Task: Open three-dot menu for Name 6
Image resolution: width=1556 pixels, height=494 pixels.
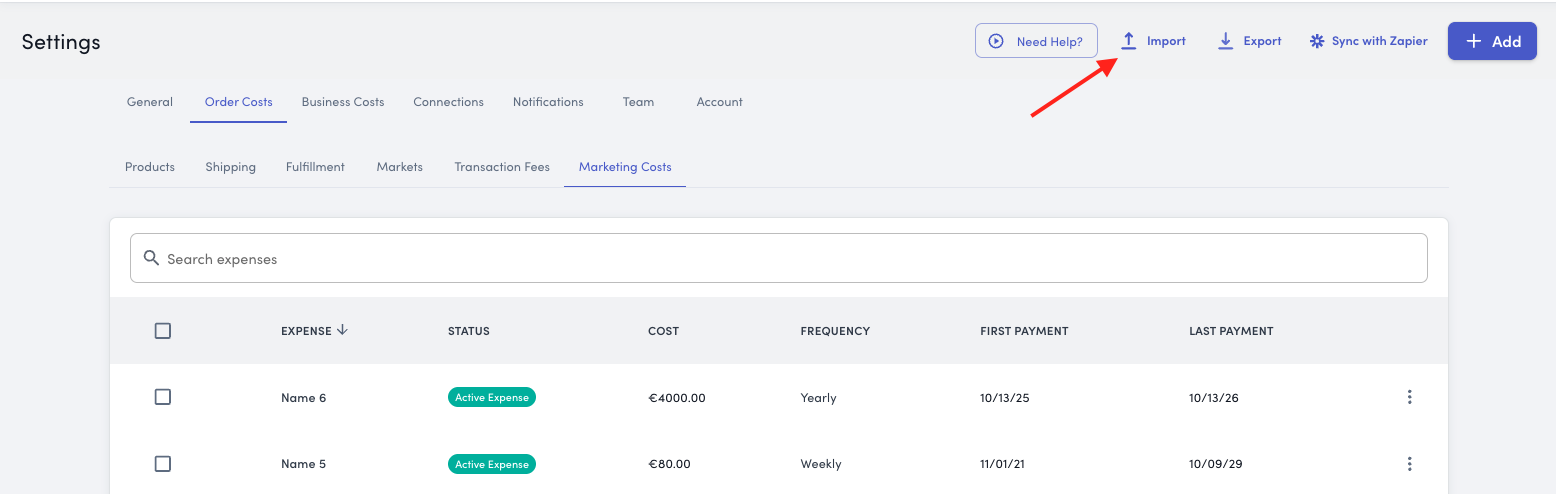Action: click(x=1409, y=397)
